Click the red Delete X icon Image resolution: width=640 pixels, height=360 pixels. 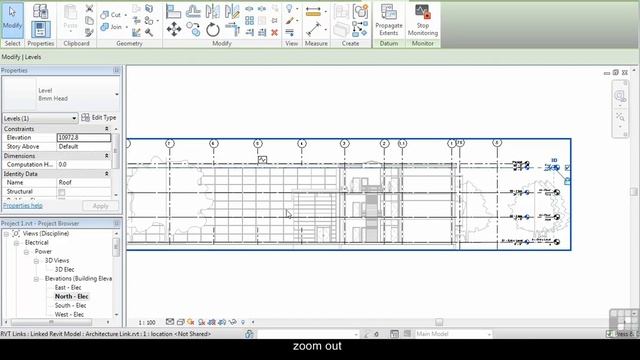coord(274,32)
